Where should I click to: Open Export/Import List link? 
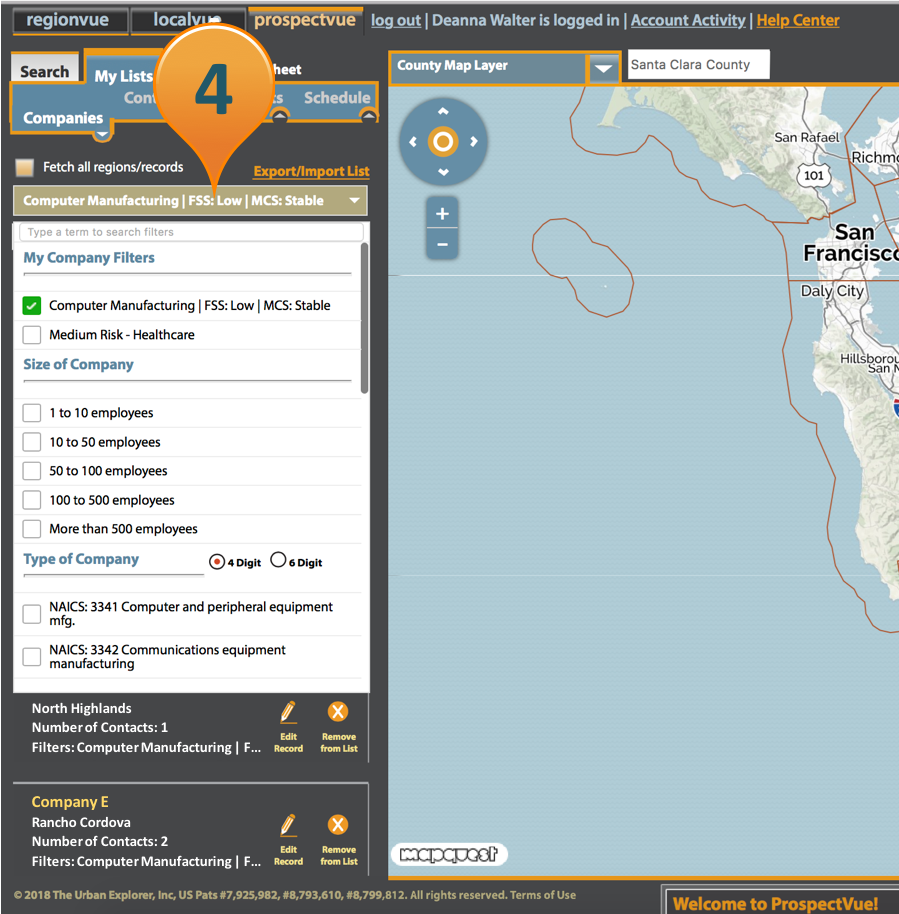[x=311, y=171]
